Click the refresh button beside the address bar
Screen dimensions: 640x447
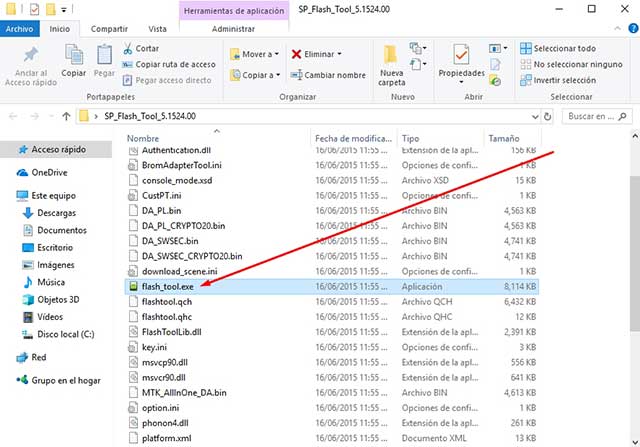coord(548,117)
